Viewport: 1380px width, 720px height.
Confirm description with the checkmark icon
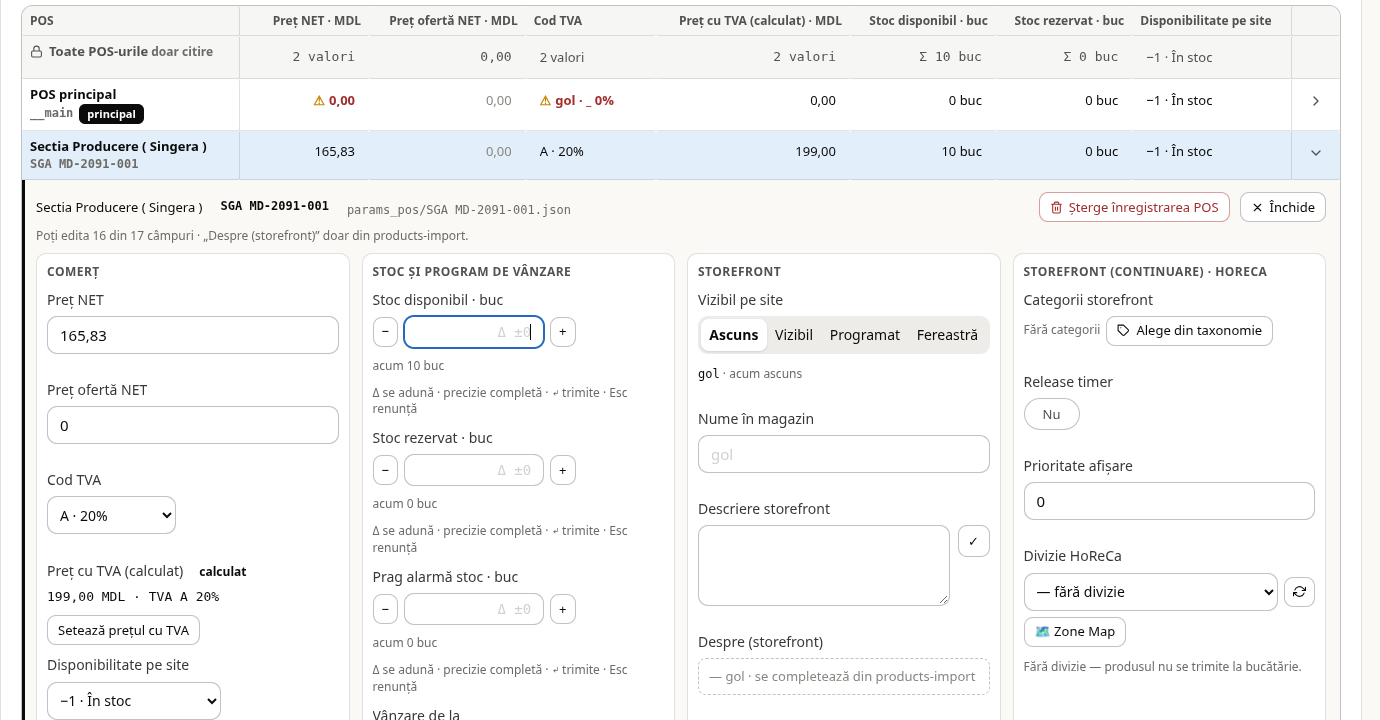click(x=973, y=541)
